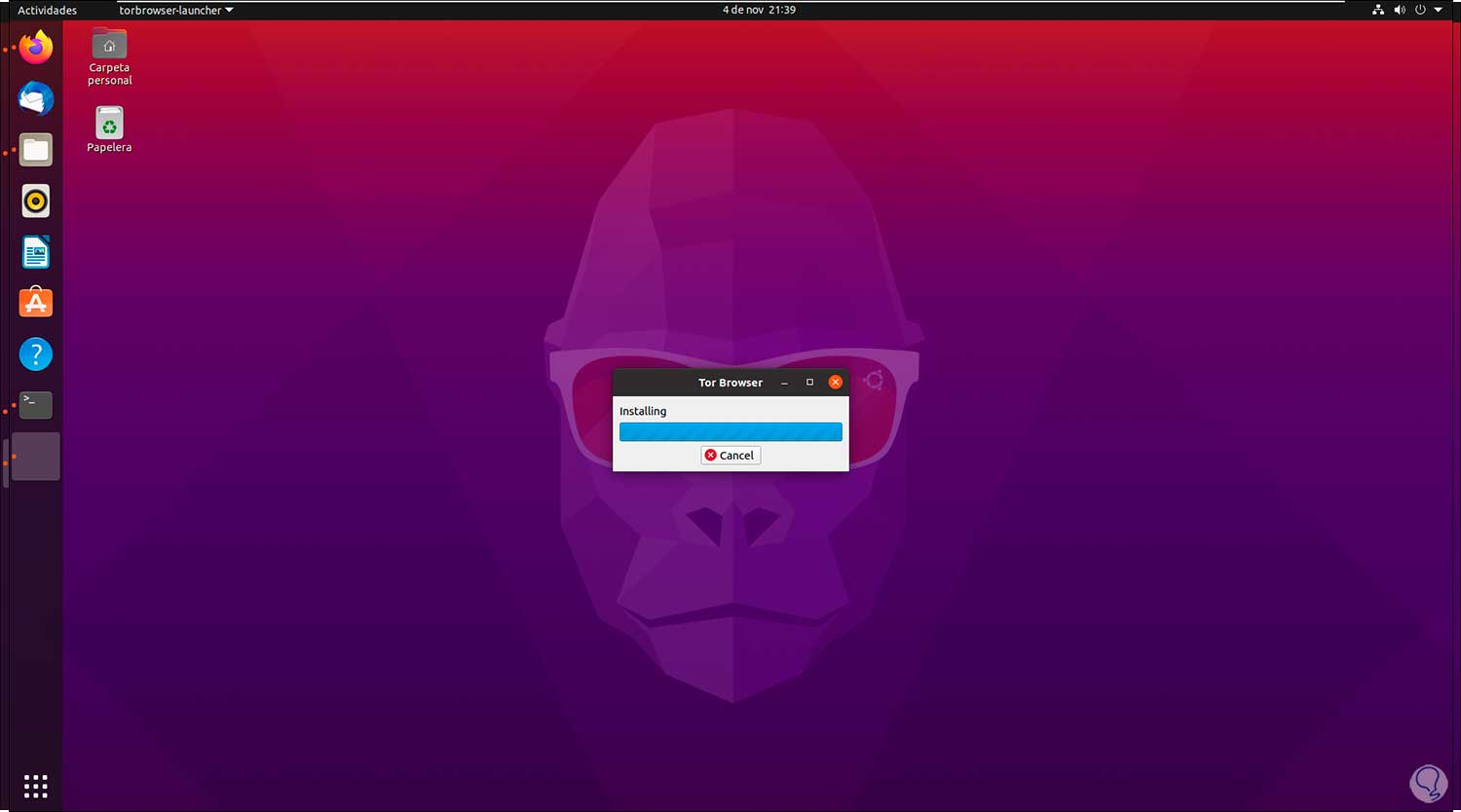Launch LibreOffice Writer from the dock
Image resolution: width=1461 pixels, height=812 pixels.
point(36,252)
